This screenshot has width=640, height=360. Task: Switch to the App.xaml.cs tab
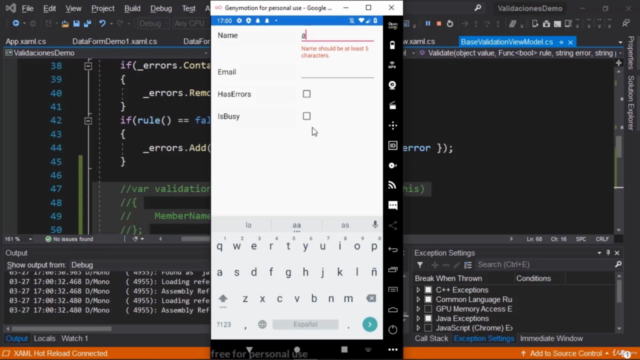tap(26, 42)
